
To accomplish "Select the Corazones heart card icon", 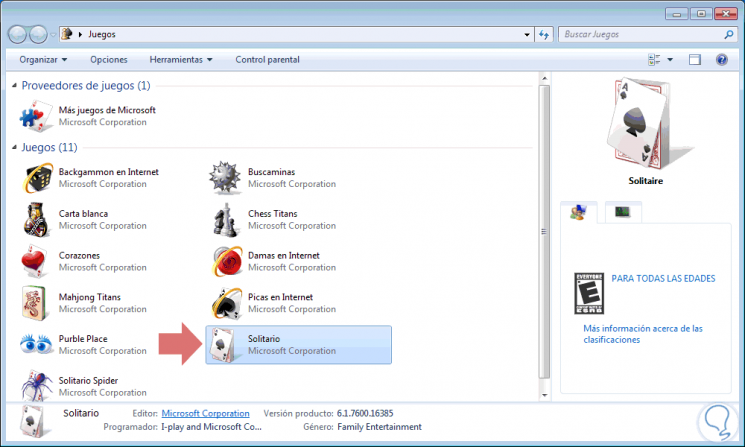I will click(34, 261).
